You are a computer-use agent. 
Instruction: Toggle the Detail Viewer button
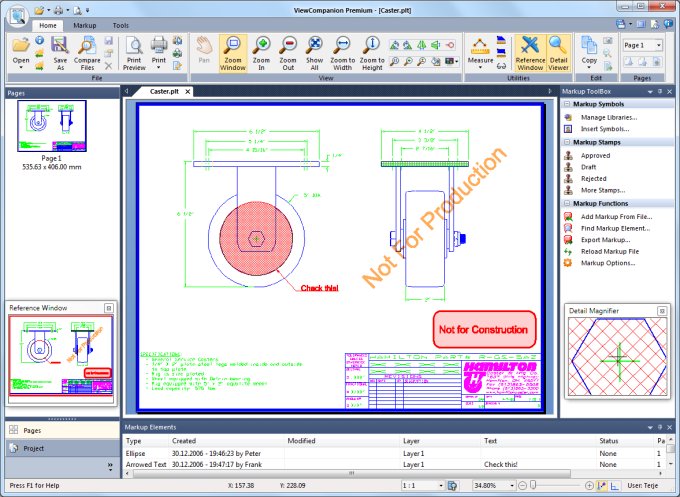(558, 54)
